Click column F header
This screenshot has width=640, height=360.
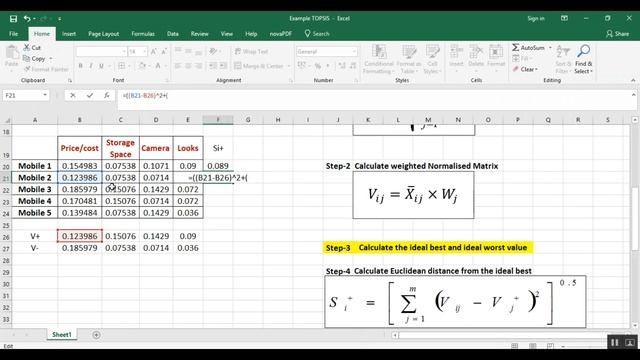218,120
